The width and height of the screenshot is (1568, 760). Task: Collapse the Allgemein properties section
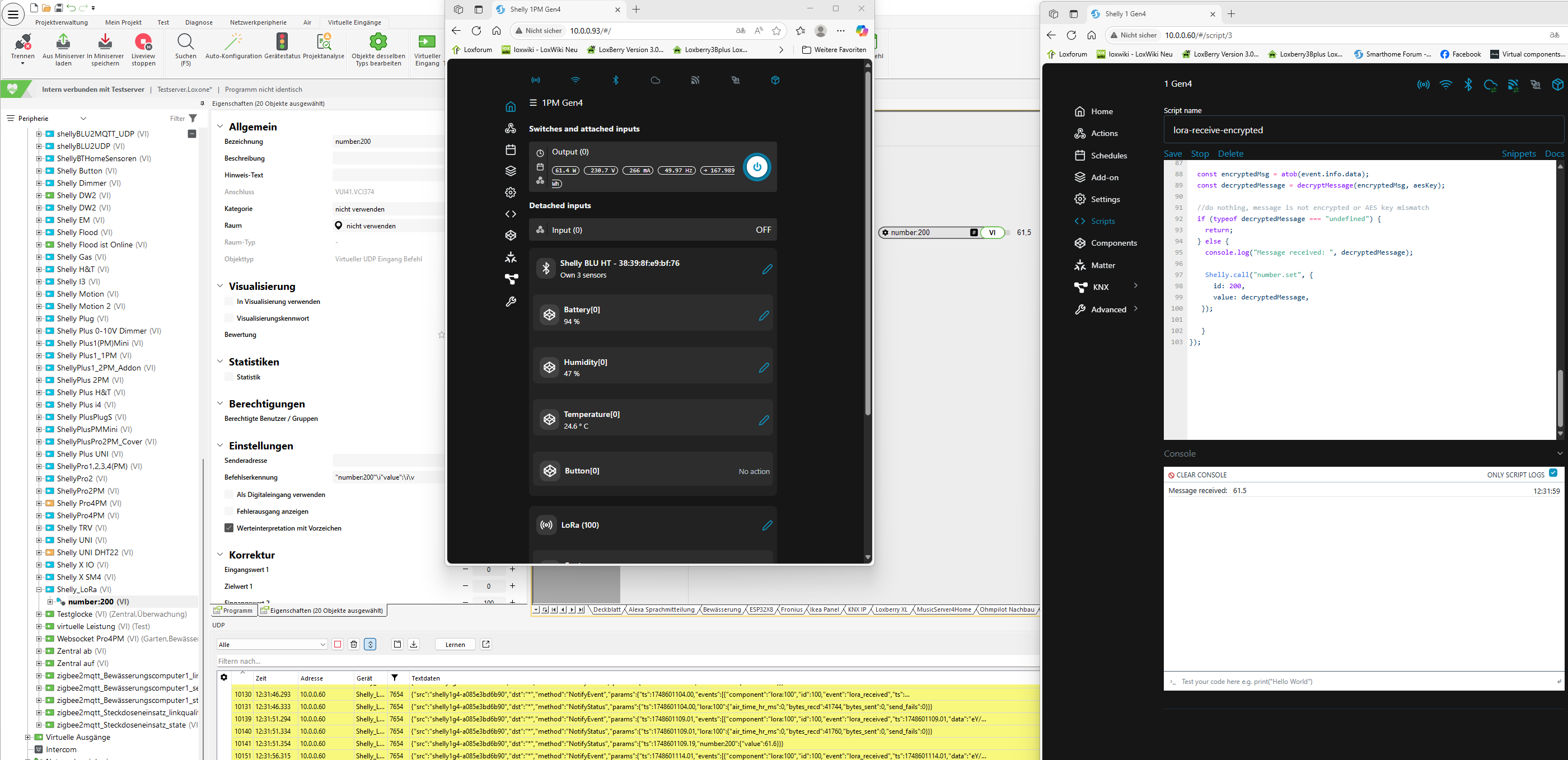click(x=221, y=126)
